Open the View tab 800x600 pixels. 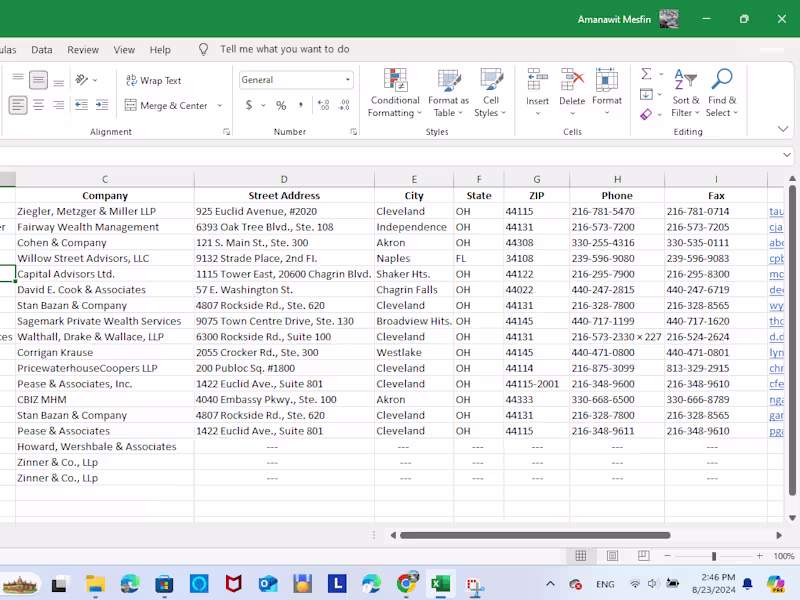(124, 49)
